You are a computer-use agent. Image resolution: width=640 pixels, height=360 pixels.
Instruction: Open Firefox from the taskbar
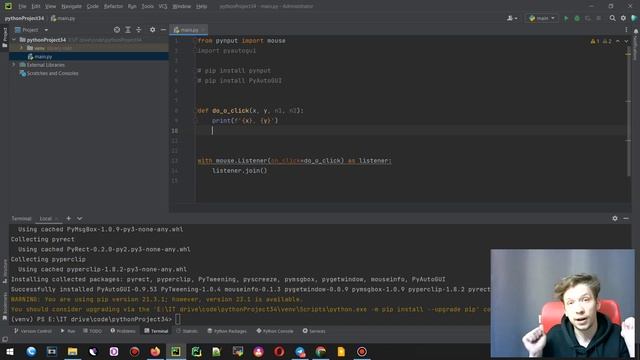click(155, 351)
